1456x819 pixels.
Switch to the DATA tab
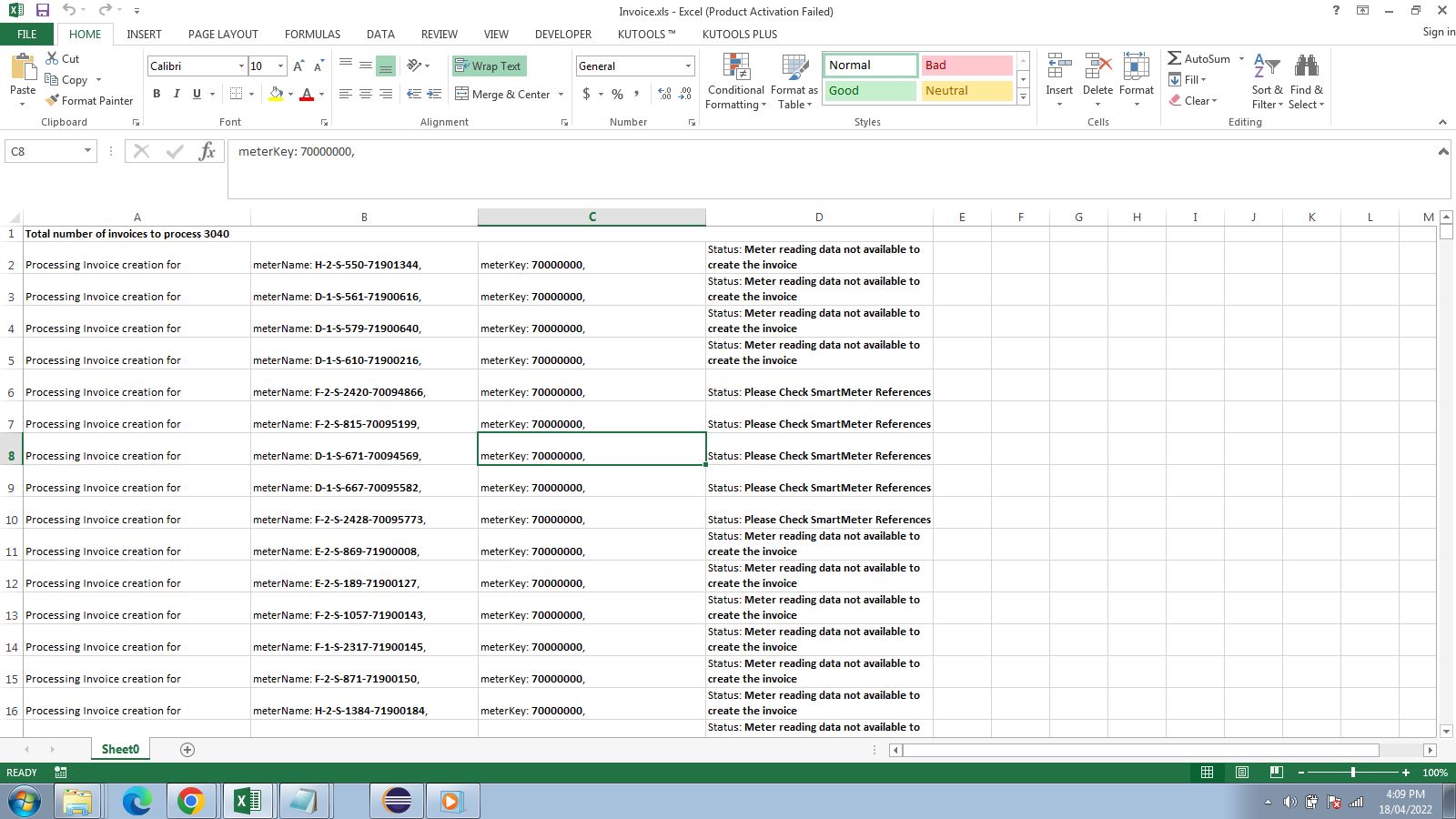380,34
